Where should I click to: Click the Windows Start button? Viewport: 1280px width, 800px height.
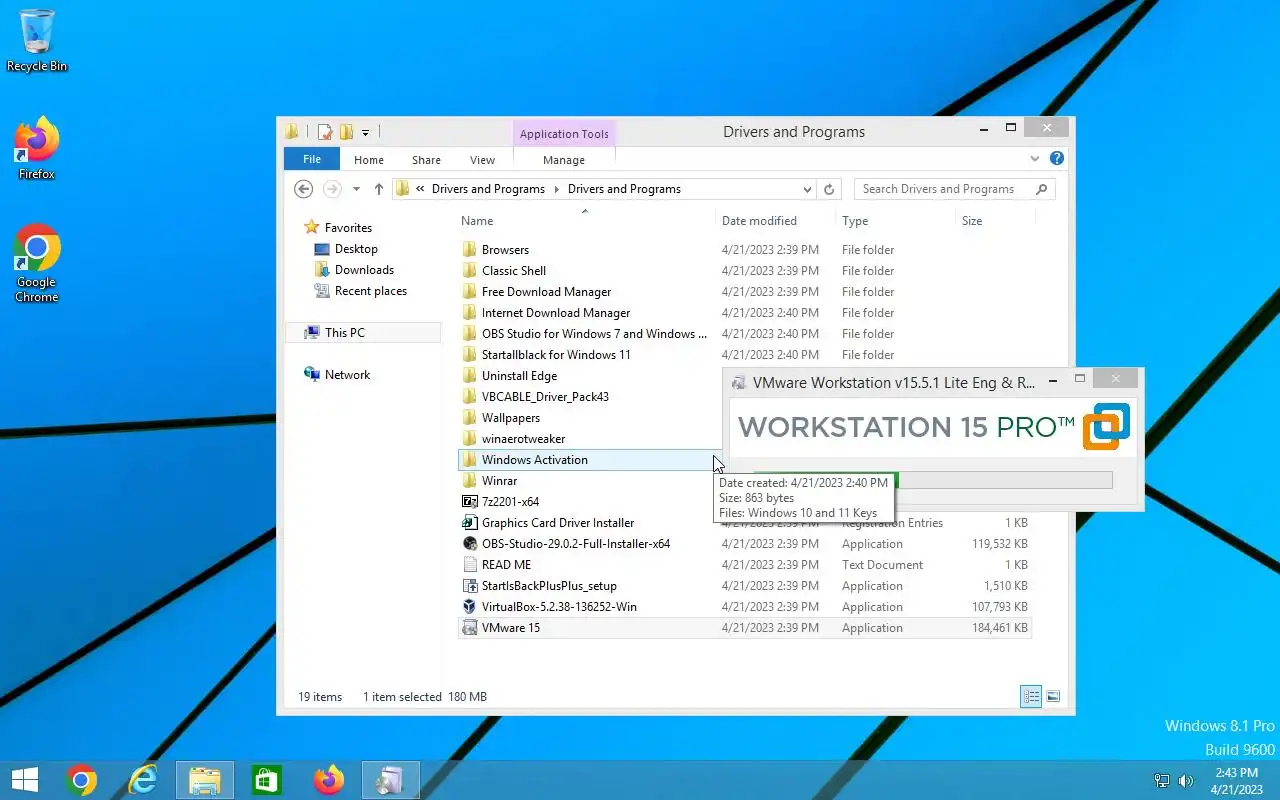coord(25,780)
